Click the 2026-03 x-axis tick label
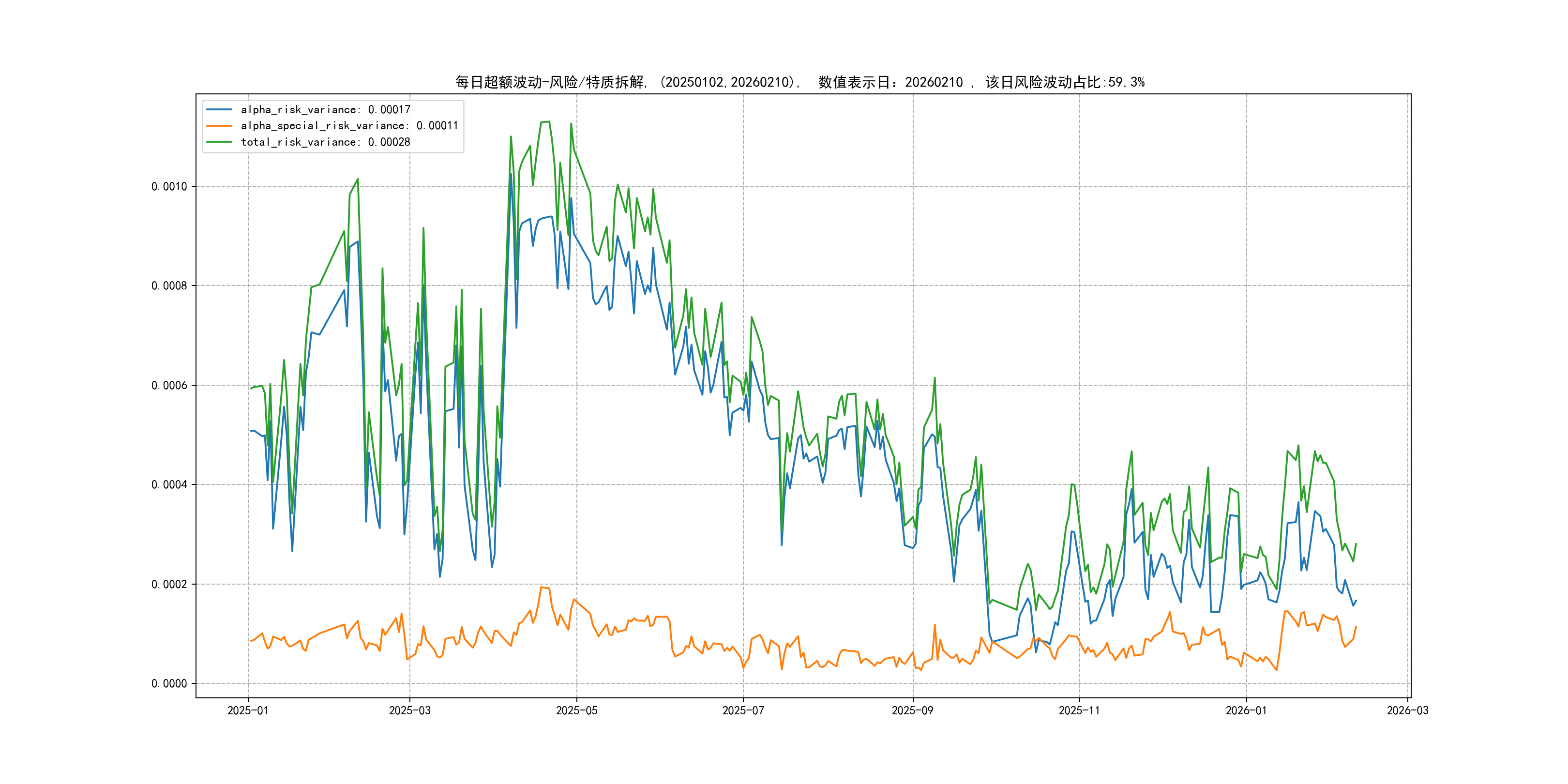 point(1407,710)
